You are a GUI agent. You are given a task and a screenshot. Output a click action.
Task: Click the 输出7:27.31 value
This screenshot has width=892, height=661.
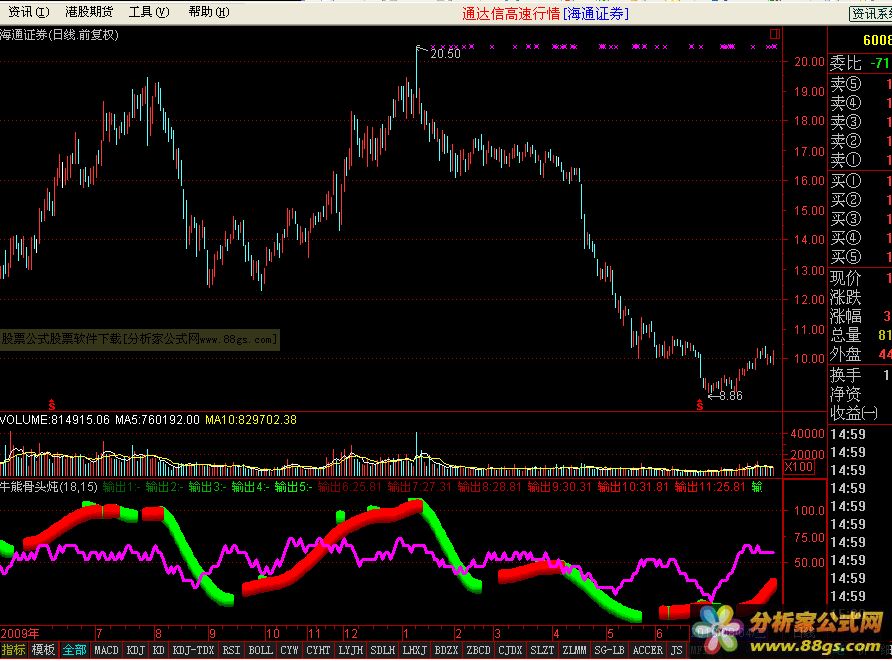coord(419,487)
